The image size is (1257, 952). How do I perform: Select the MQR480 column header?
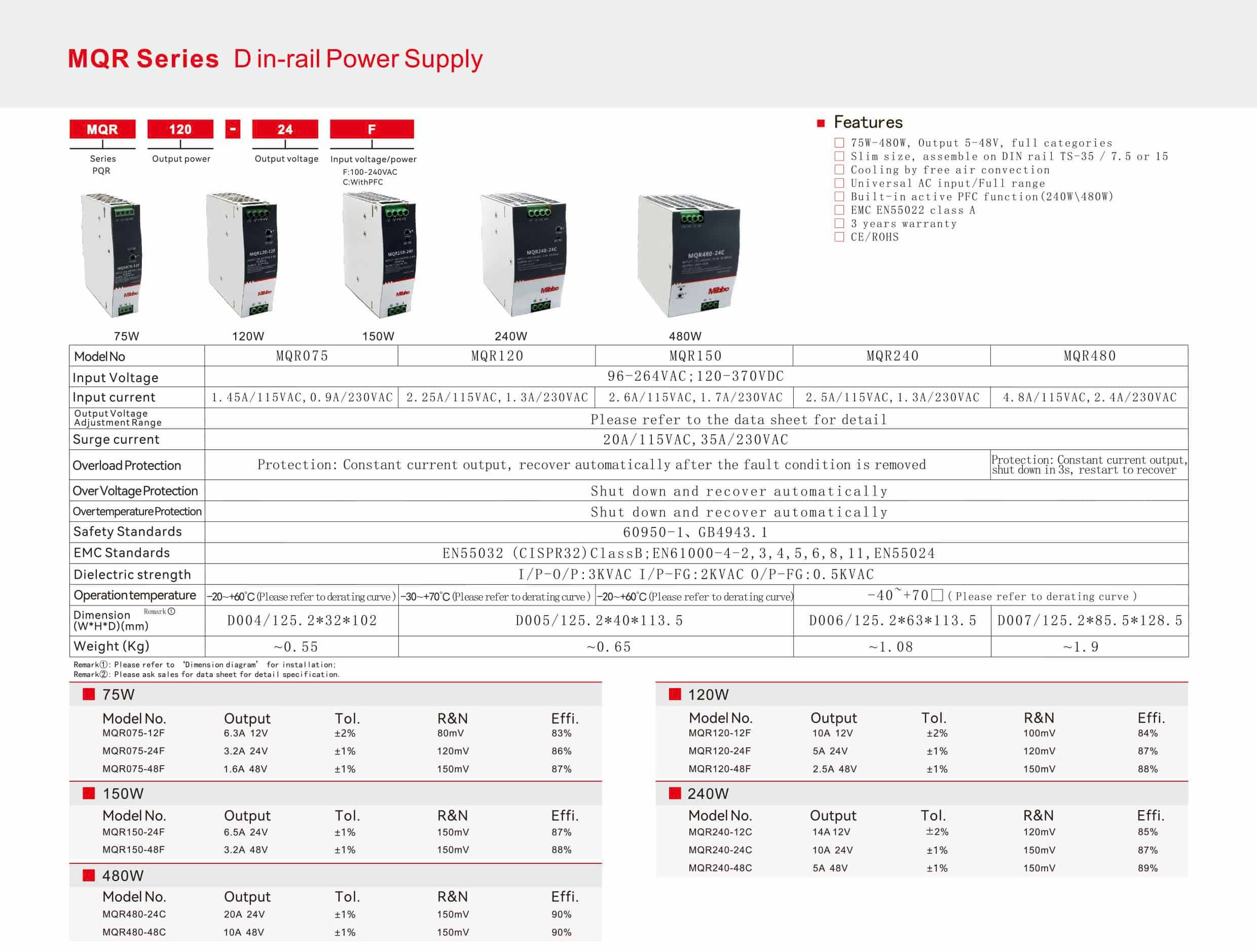pos(1089,356)
